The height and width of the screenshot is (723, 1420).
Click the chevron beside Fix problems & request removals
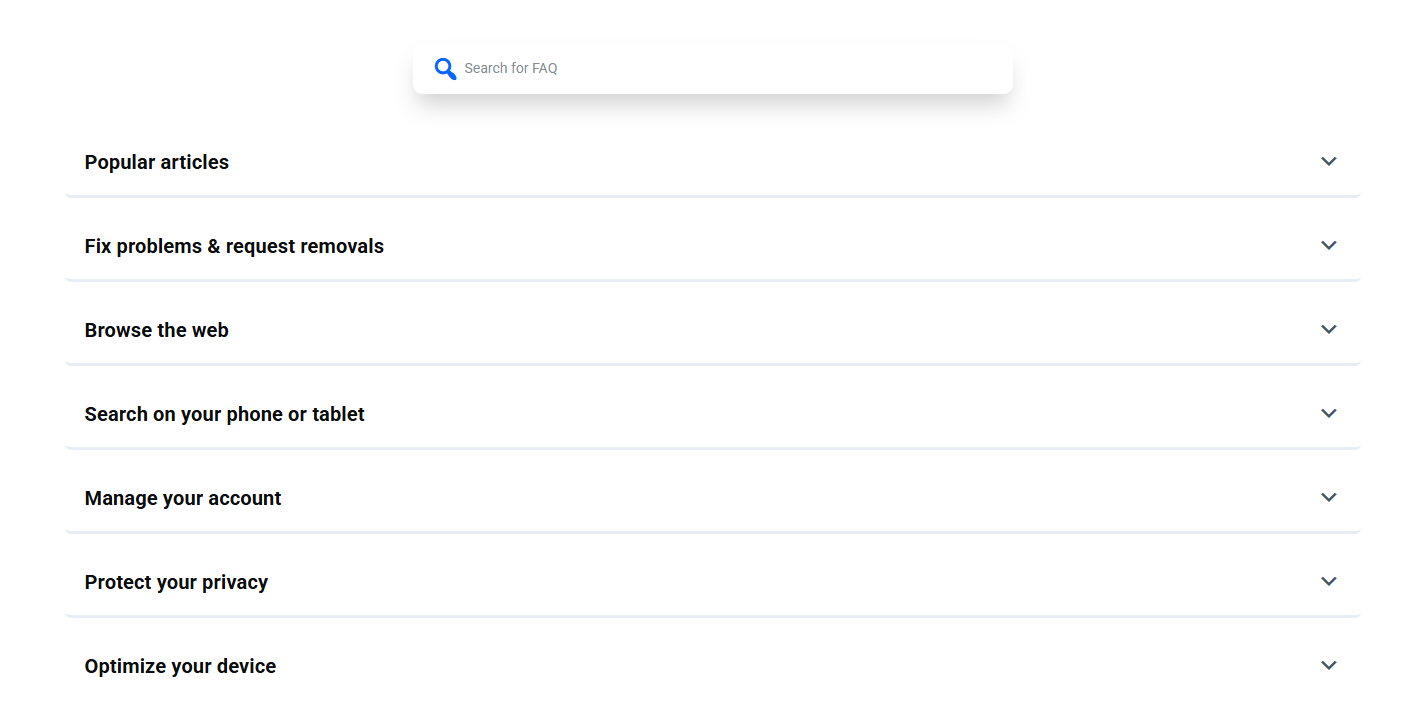(1328, 246)
